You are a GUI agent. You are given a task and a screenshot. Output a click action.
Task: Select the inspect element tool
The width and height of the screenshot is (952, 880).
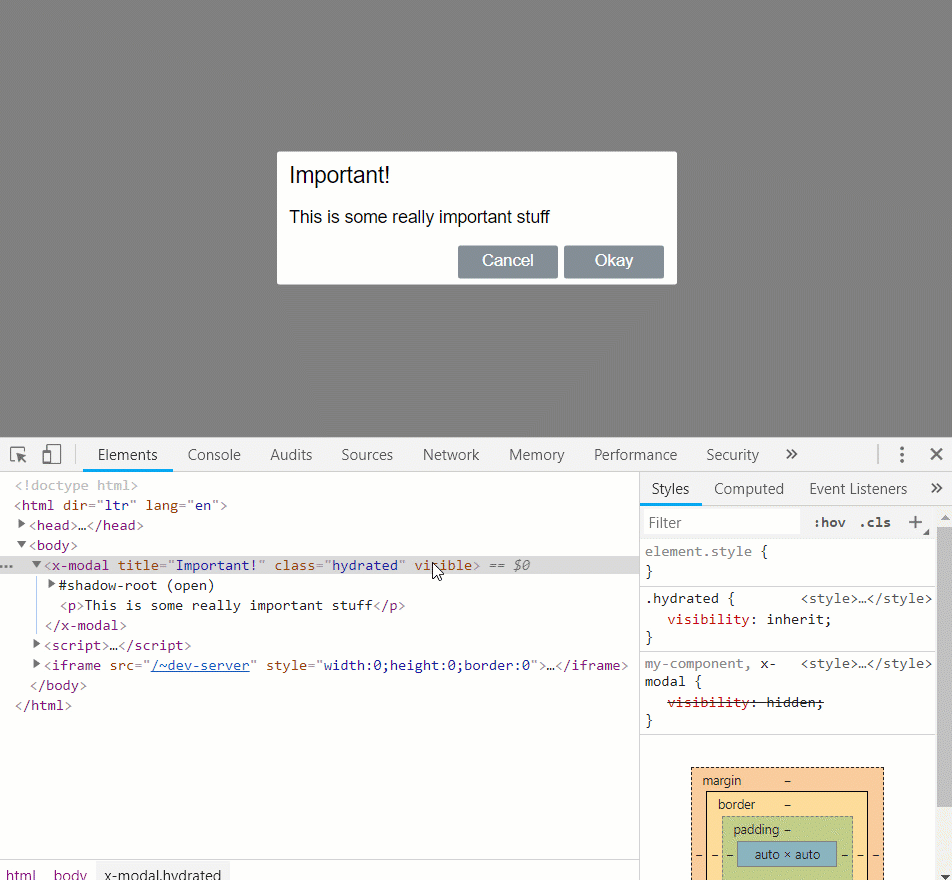click(18, 454)
